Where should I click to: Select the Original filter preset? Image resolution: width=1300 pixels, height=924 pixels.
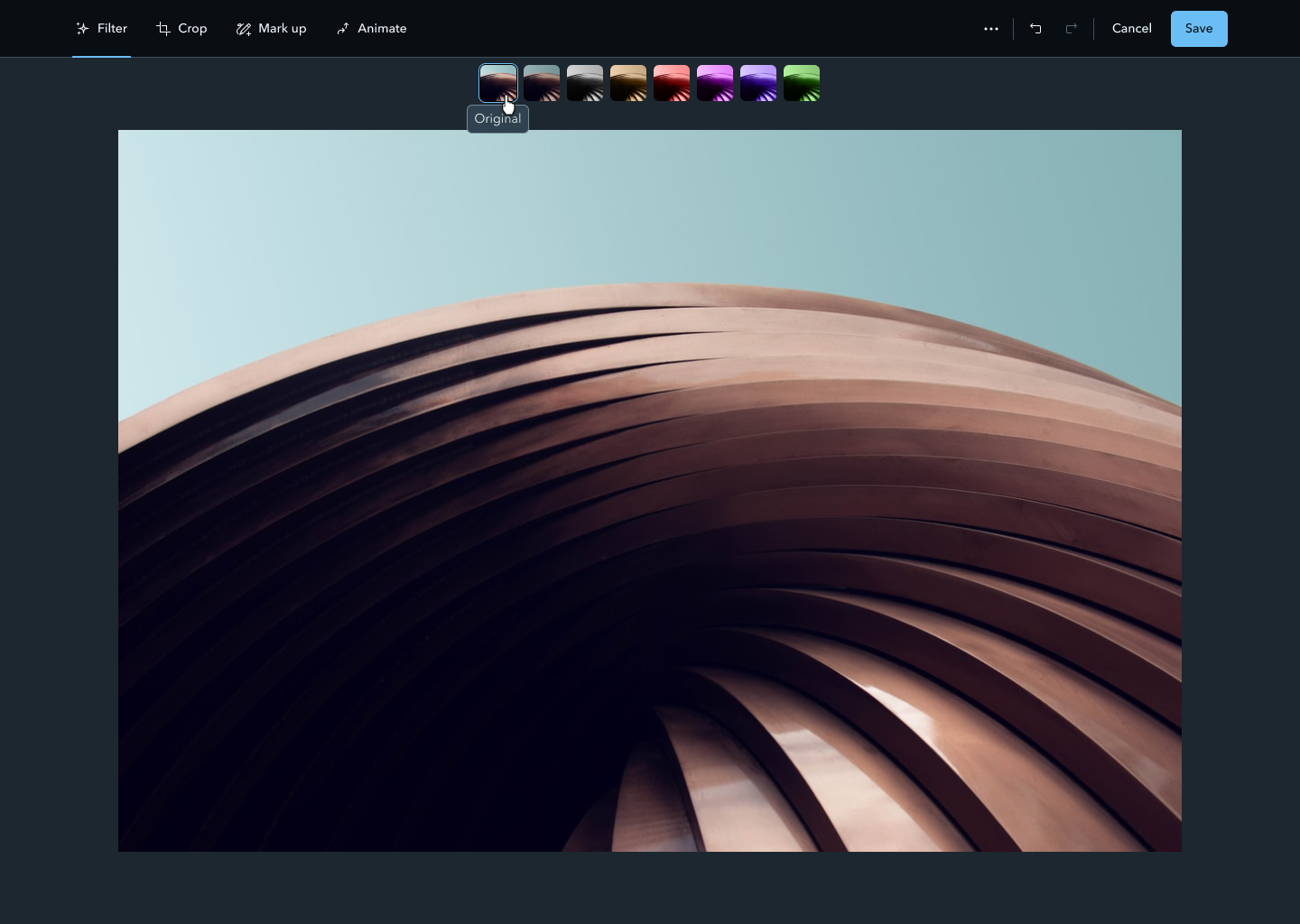pyautogui.click(x=497, y=82)
